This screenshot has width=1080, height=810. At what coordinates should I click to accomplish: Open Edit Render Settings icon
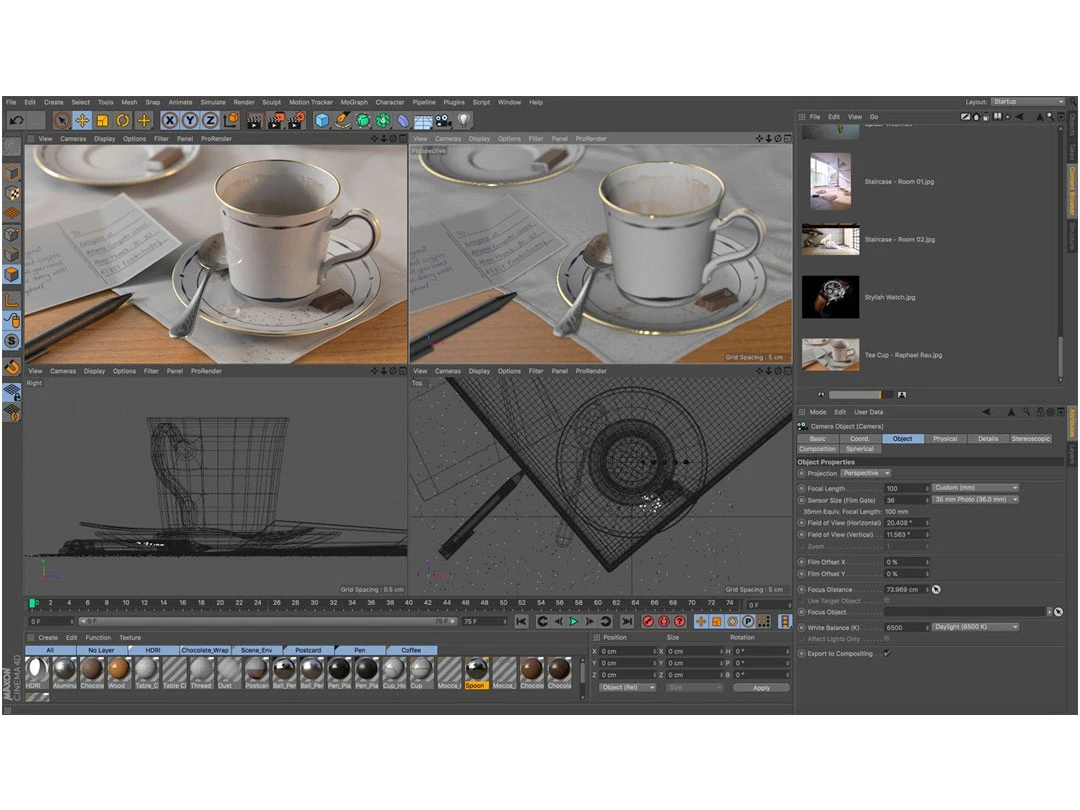[296, 121]
